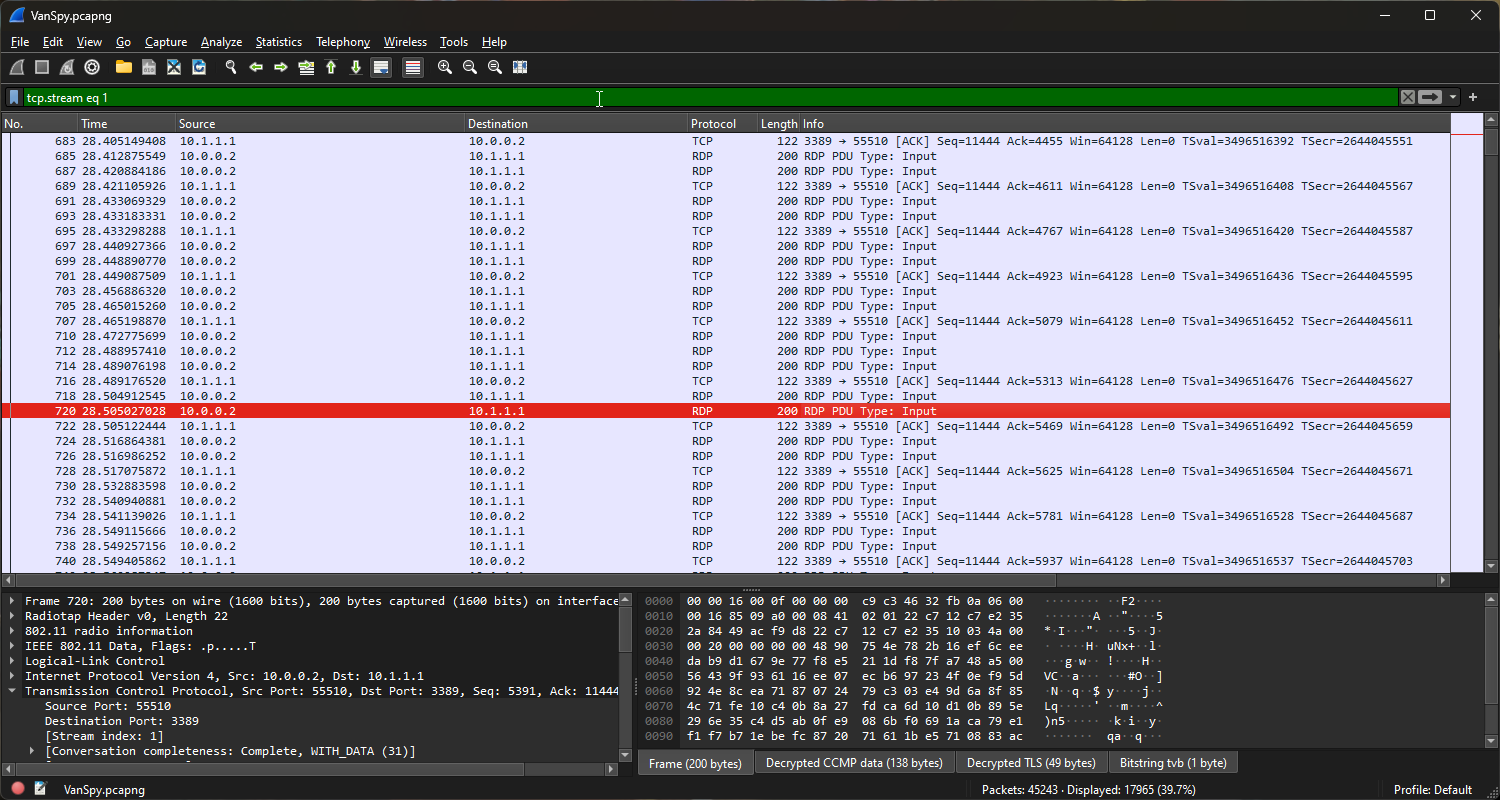The image size is (1500, 800).
Task: Go back in packet history
Action: coord(256,67)
